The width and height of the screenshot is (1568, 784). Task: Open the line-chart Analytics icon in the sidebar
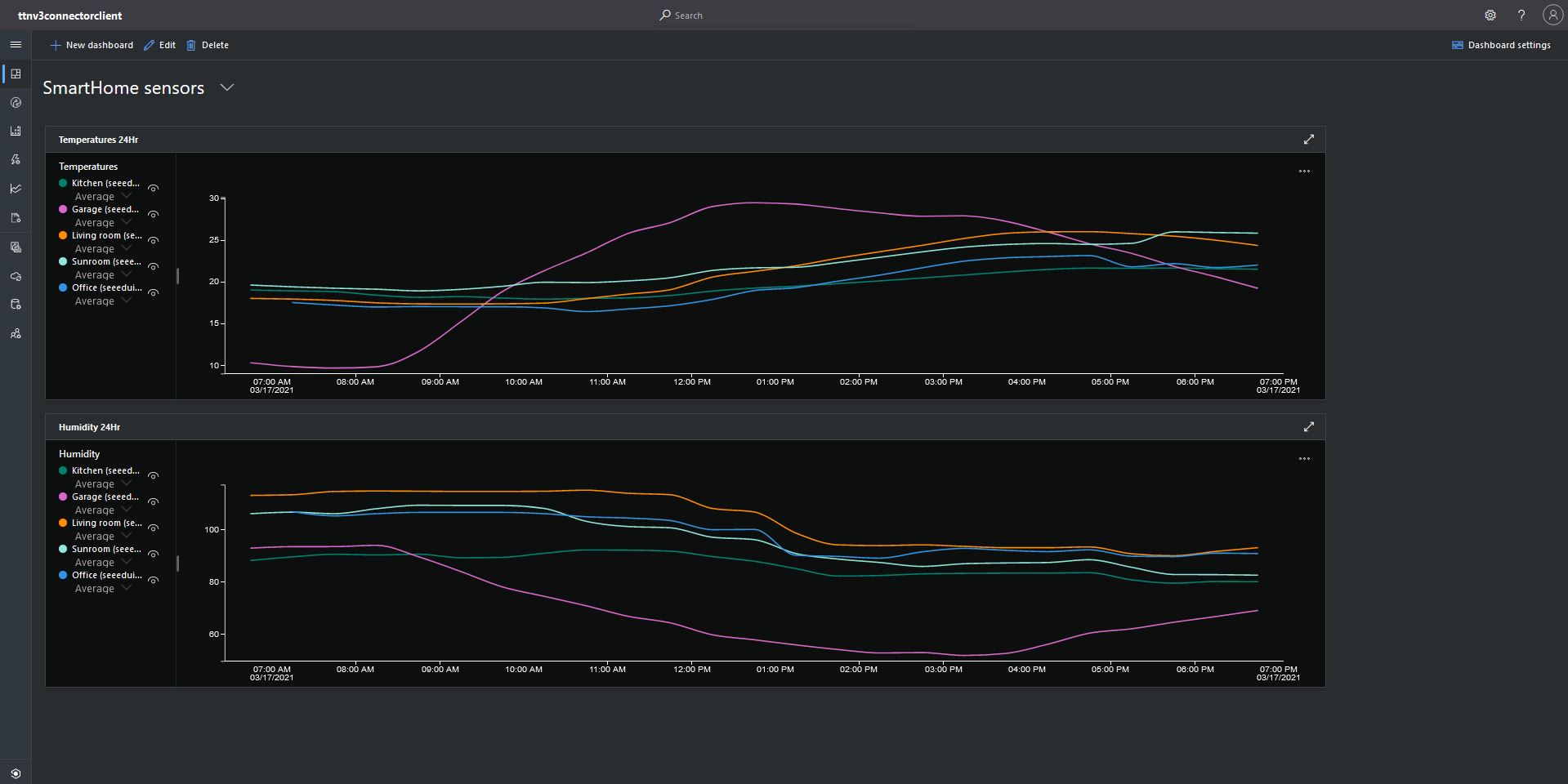click(16, 189)
